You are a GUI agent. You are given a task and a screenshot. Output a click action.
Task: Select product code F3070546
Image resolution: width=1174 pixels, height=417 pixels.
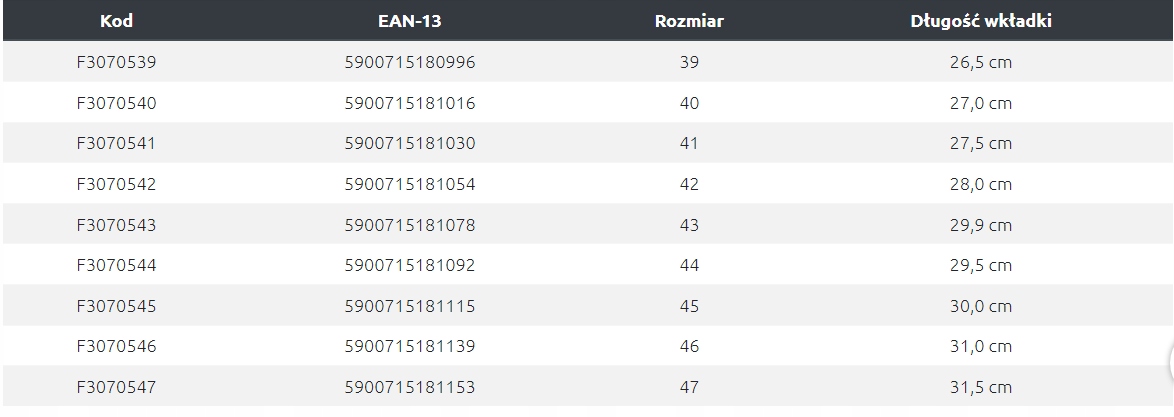pos(117,346)
